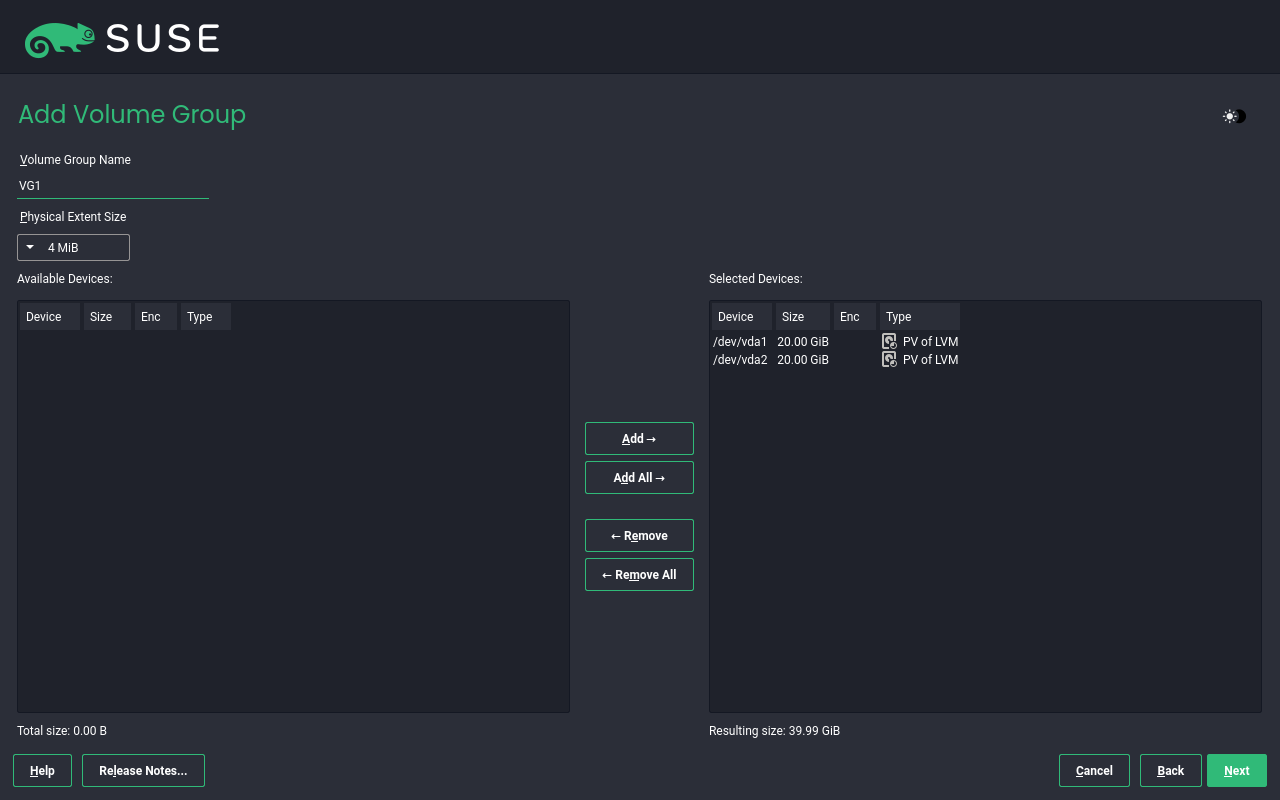The height and width of the screenshot is (800, 1280).
Task: Proceed with the Next button
Action: (1236, 771)
